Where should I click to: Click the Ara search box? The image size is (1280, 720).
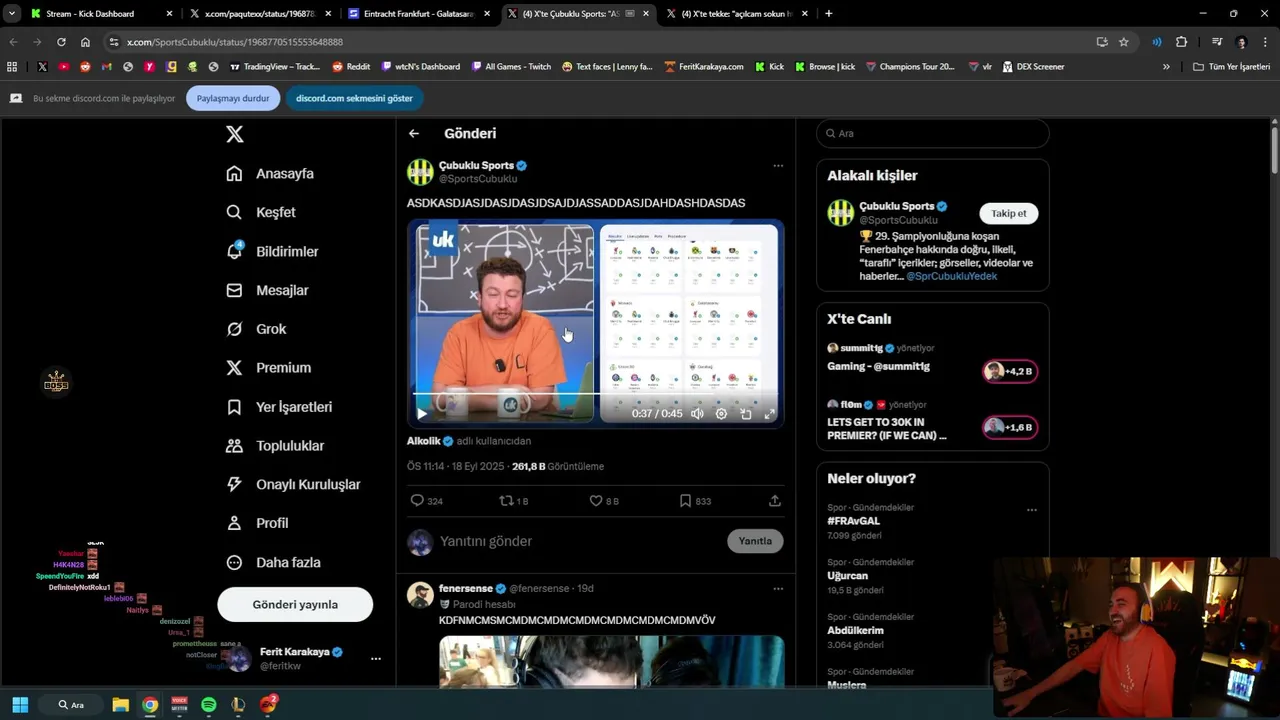pyautogui.click(x=932, y=133)
